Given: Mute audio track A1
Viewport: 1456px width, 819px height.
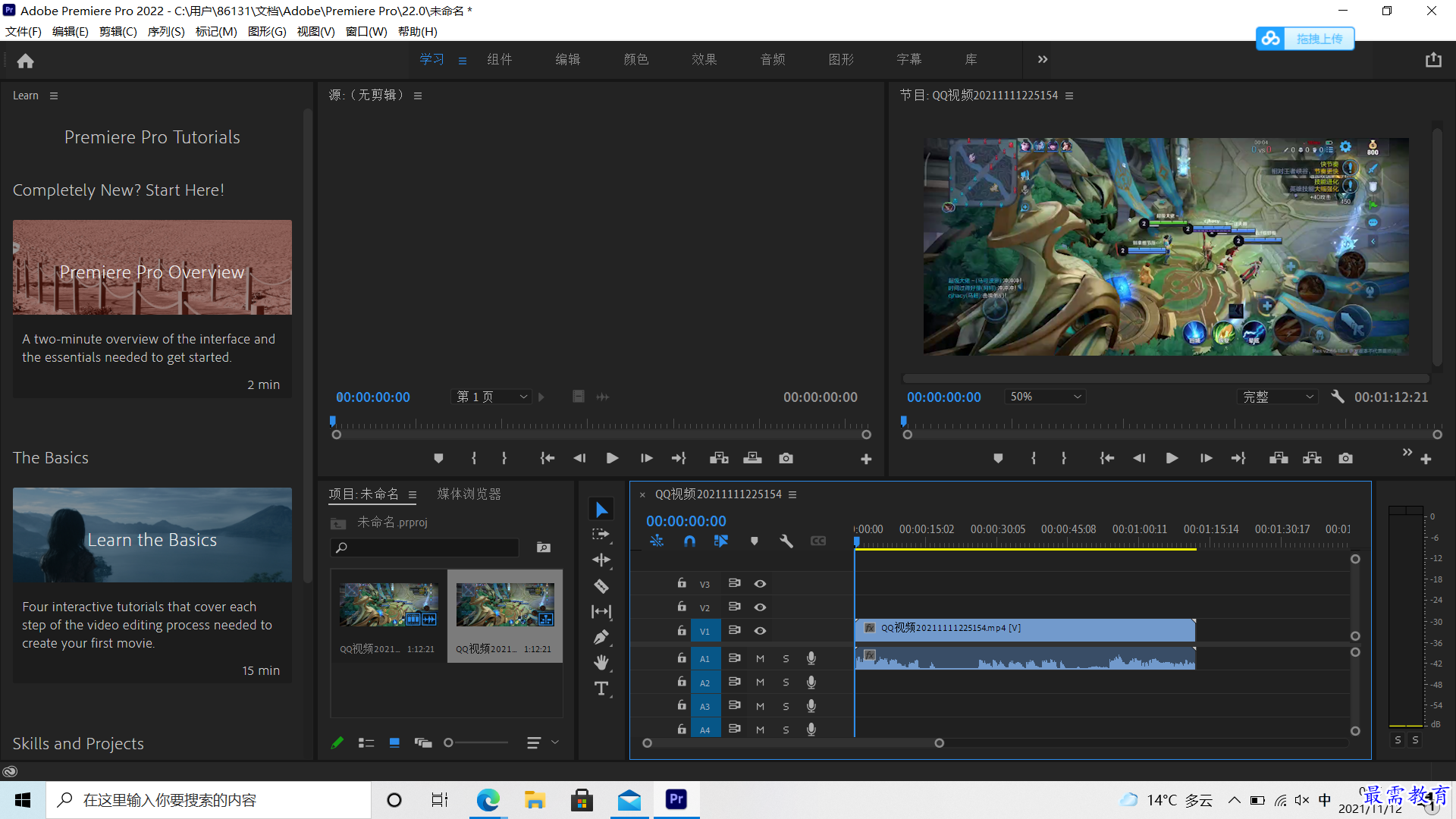Looking at the screenshot, I should click(760, 659).
